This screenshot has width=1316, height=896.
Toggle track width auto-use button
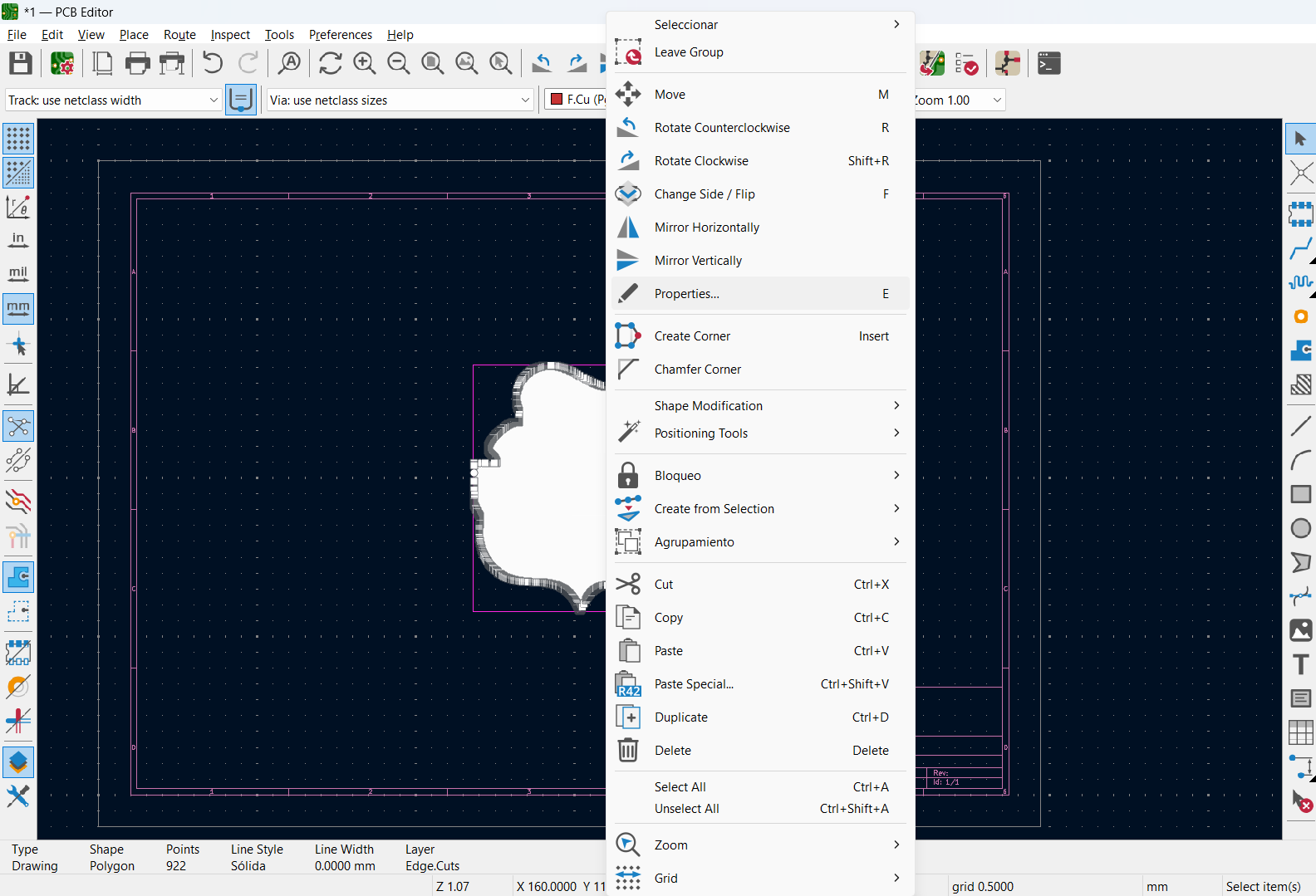tap(241, 100)
